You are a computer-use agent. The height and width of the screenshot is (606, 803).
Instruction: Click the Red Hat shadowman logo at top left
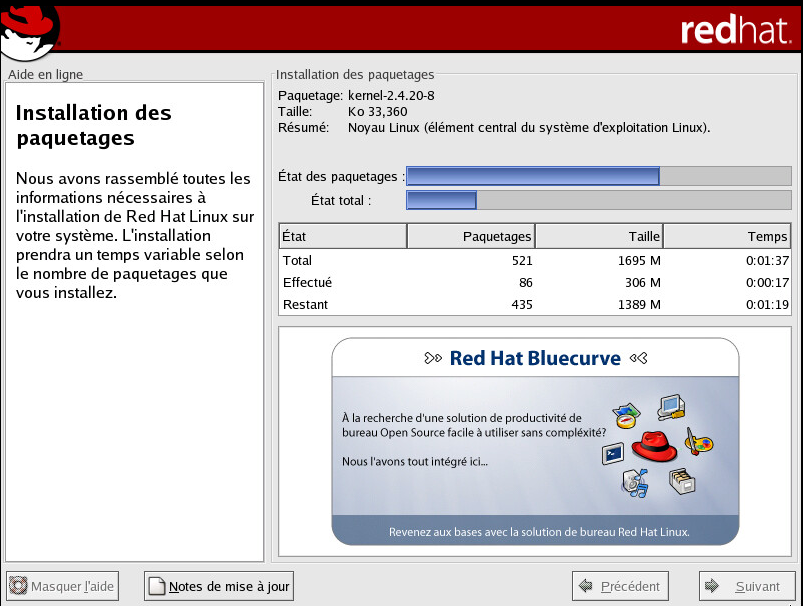[30, 30]
